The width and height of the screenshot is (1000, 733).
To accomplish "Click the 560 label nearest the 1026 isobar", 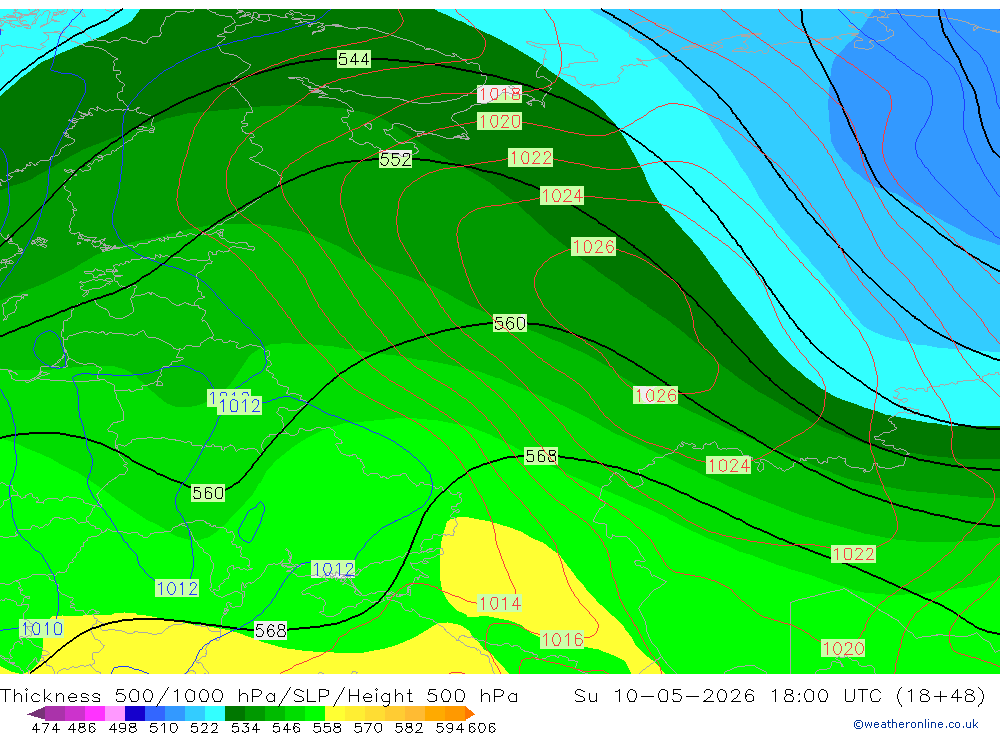I will (510, 323).
